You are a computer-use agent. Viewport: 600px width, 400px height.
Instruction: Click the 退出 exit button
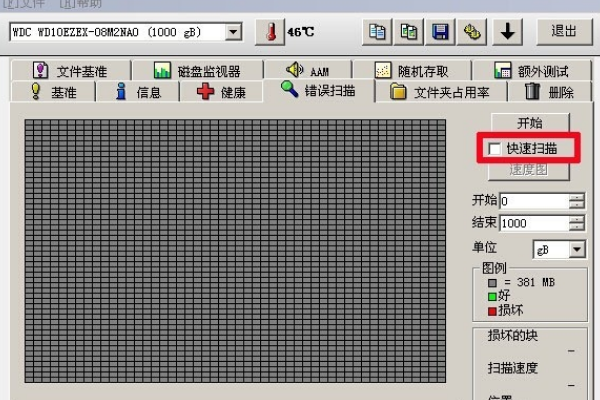[x=564, y=32]
